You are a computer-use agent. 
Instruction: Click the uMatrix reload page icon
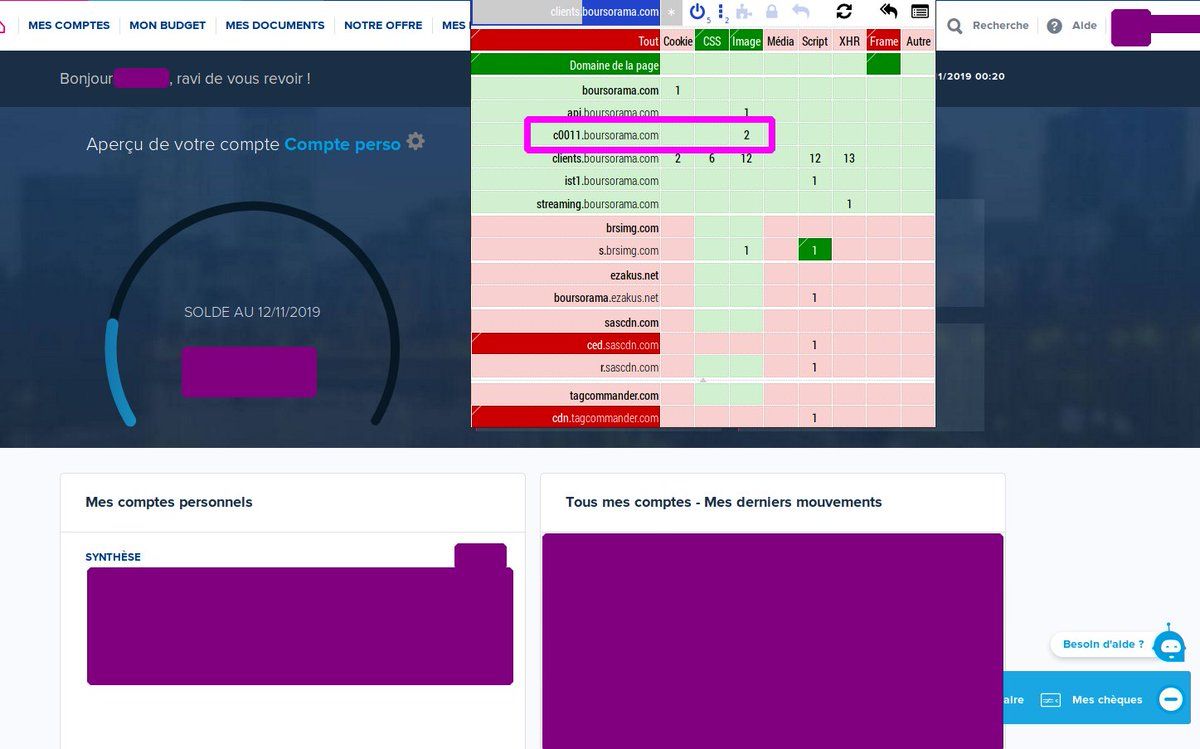[x=844, y=12]
